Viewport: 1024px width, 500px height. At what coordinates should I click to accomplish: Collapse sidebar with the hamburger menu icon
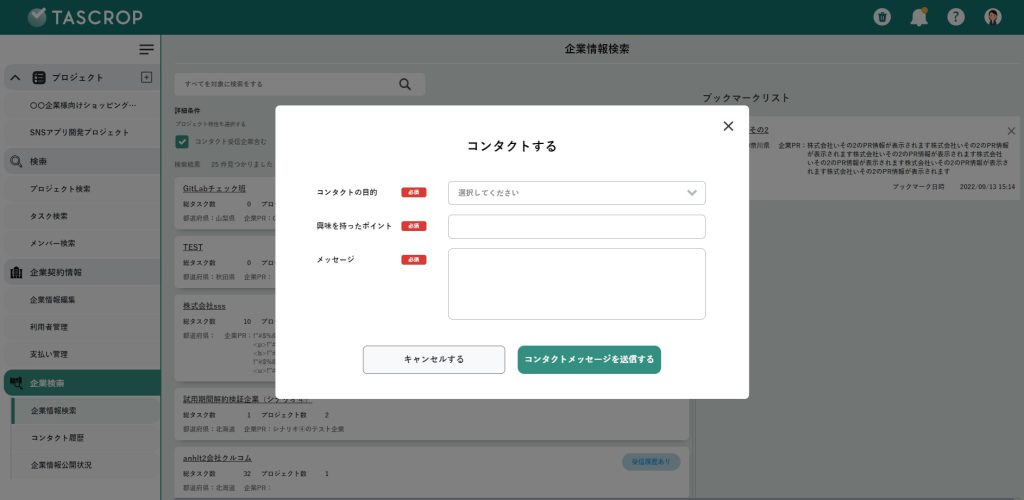[146, 49]
